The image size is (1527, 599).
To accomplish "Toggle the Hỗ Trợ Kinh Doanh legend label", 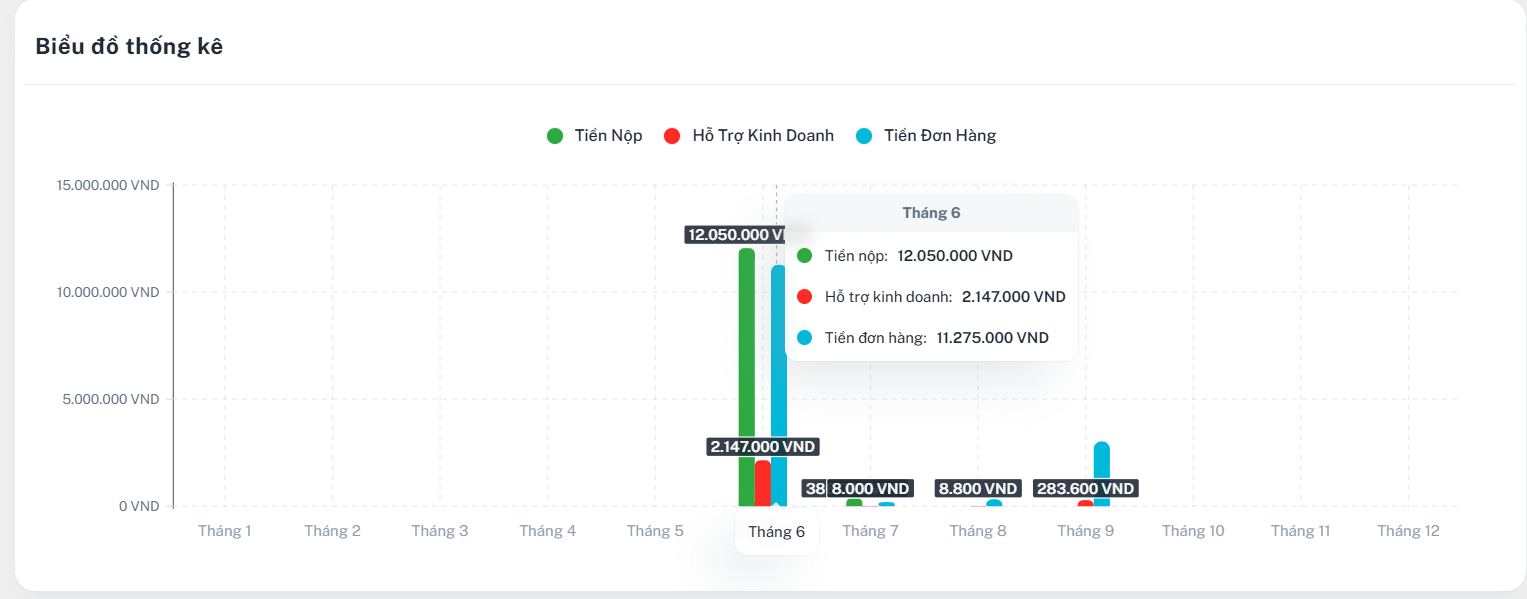I will click(x=762, y=136).
